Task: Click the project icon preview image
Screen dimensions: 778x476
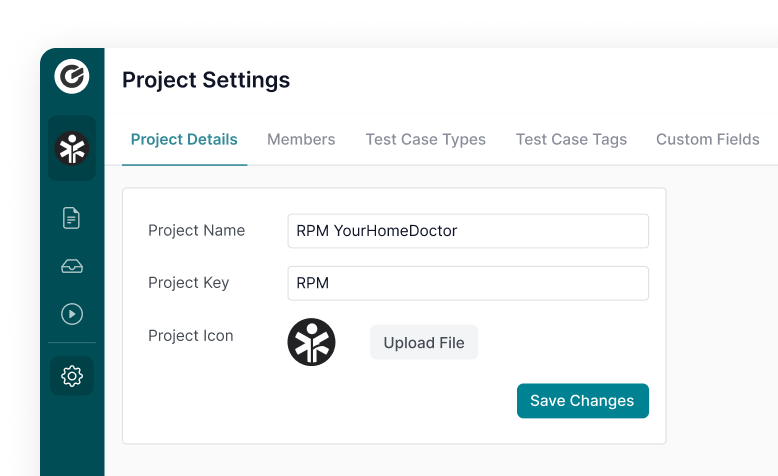Action: 312,342
